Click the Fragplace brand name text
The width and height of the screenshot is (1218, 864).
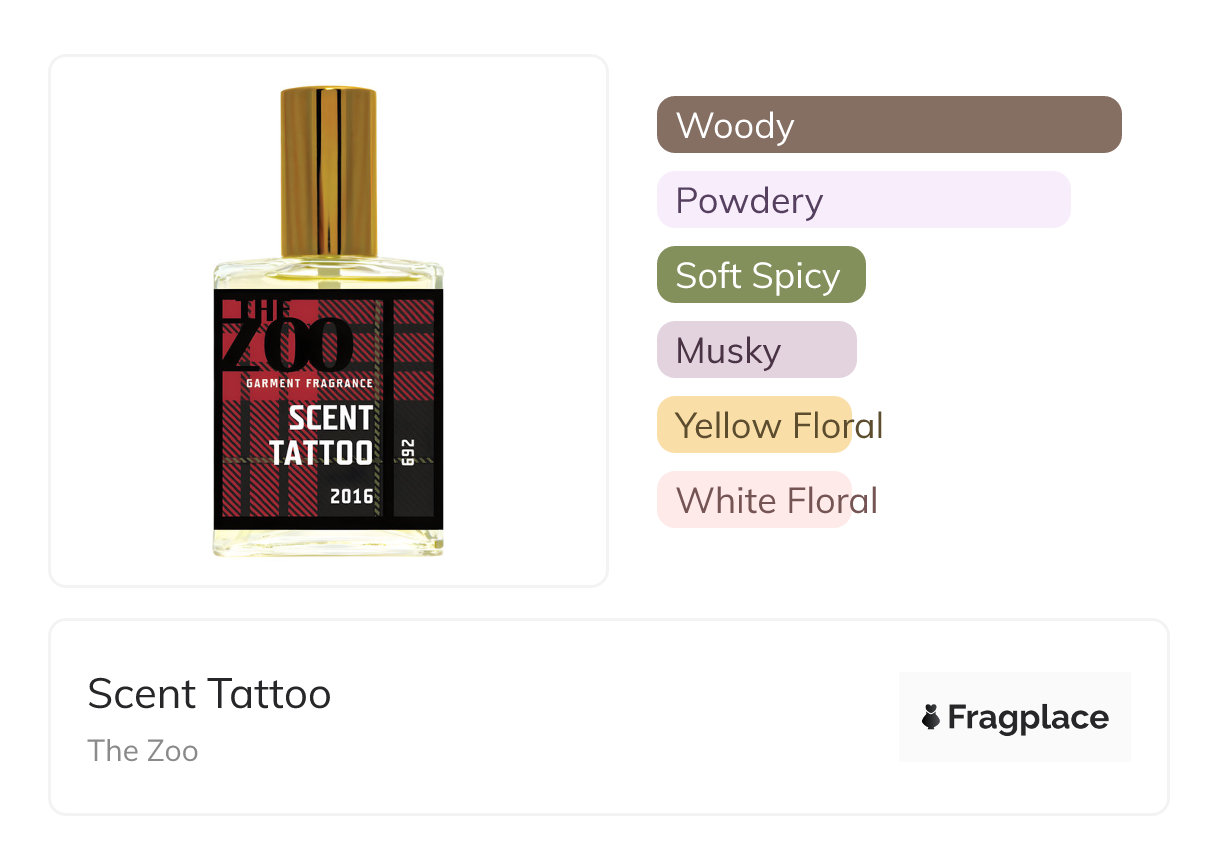click(x=1028, y=718)
